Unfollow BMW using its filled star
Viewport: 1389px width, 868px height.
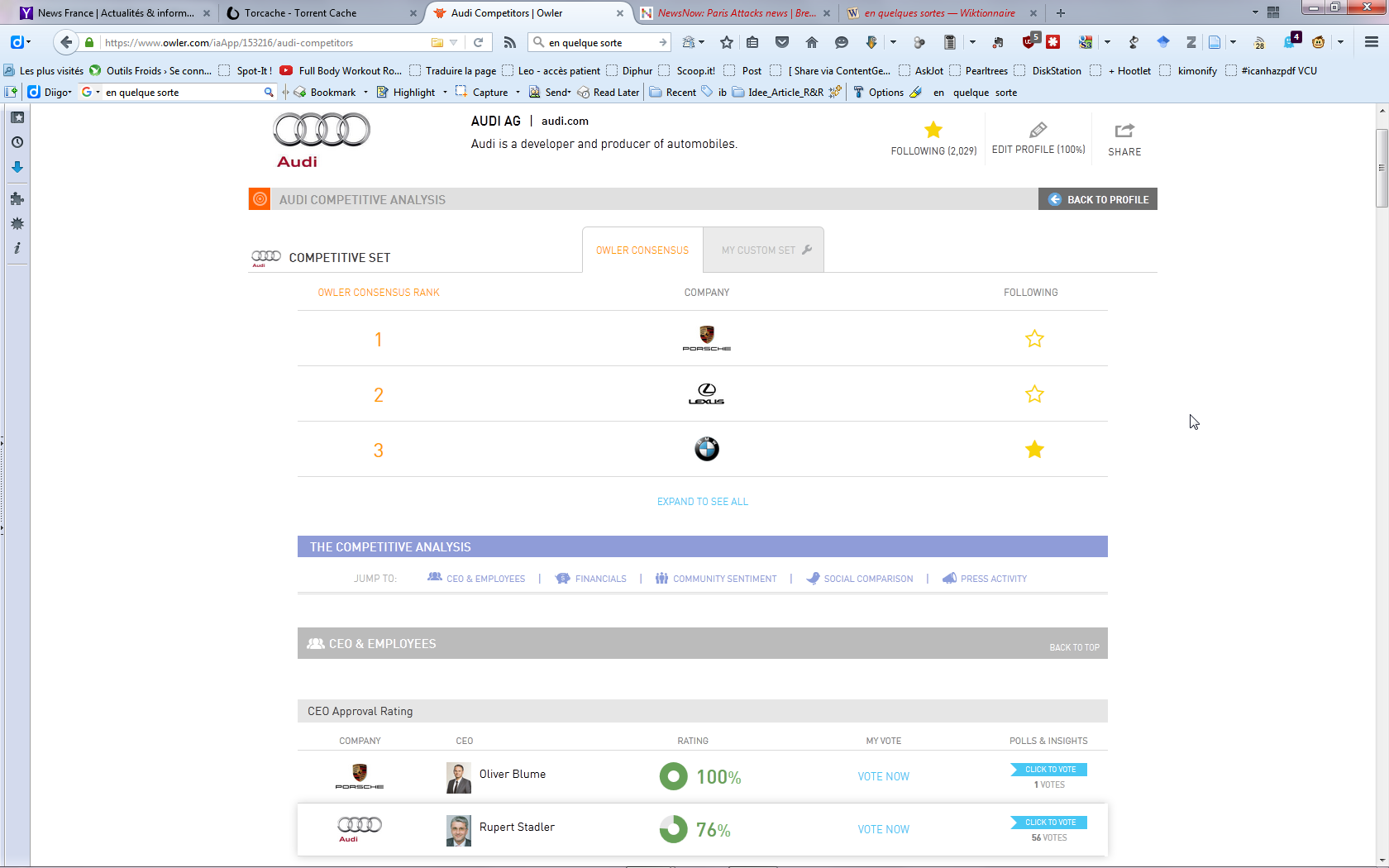pos(1034,450)
